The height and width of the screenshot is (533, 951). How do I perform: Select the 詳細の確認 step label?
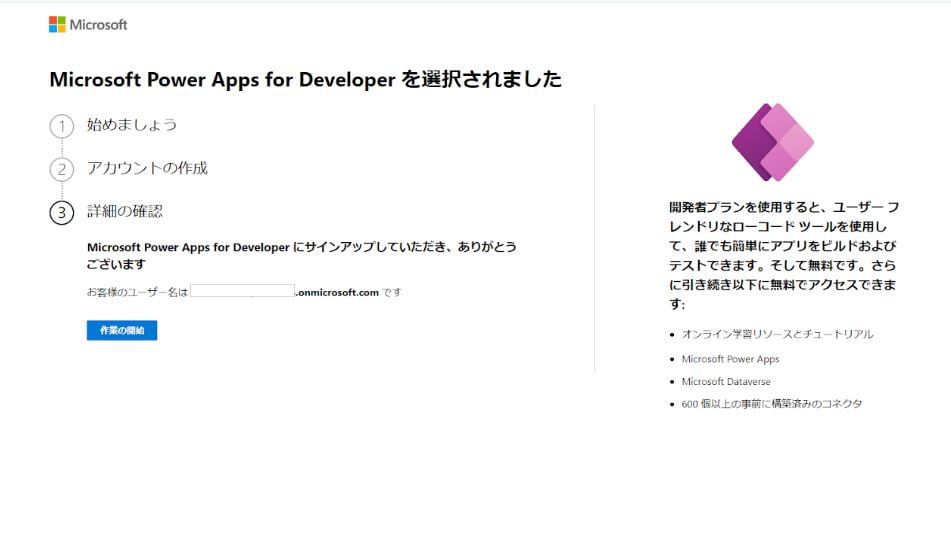(125, 211)
